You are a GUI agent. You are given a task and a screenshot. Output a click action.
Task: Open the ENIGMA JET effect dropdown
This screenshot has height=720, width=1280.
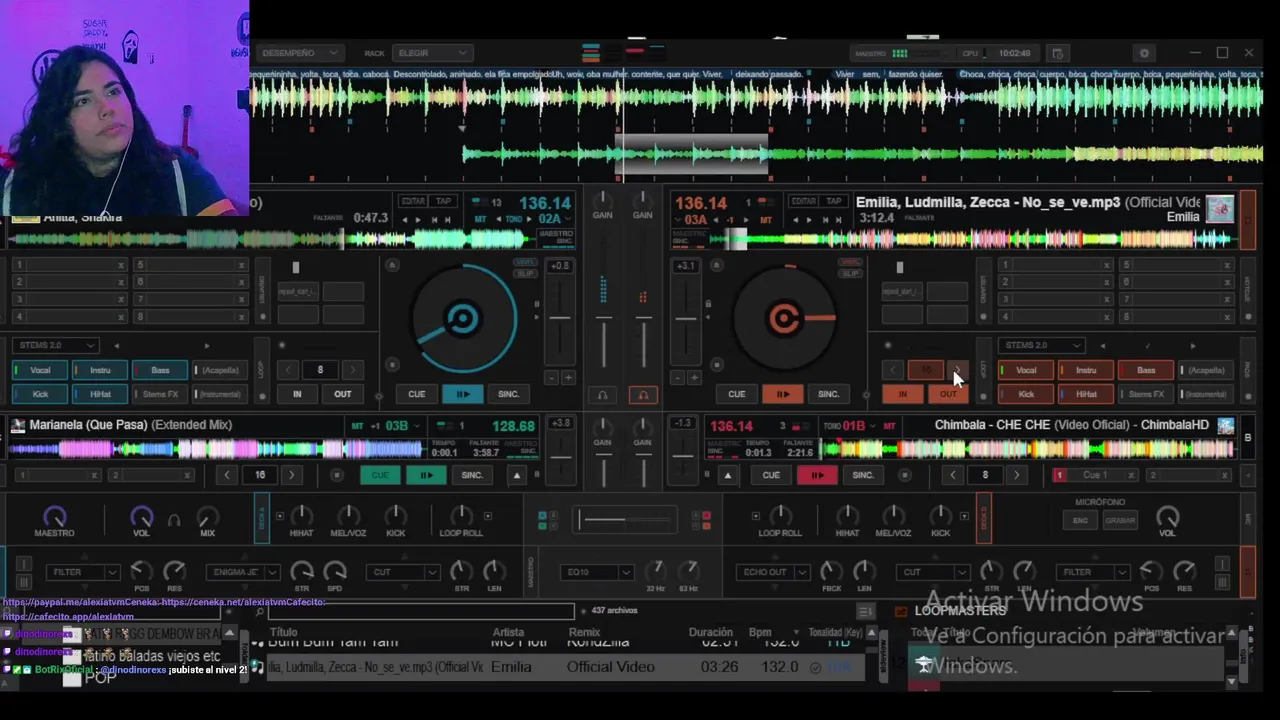click(245, 572)
